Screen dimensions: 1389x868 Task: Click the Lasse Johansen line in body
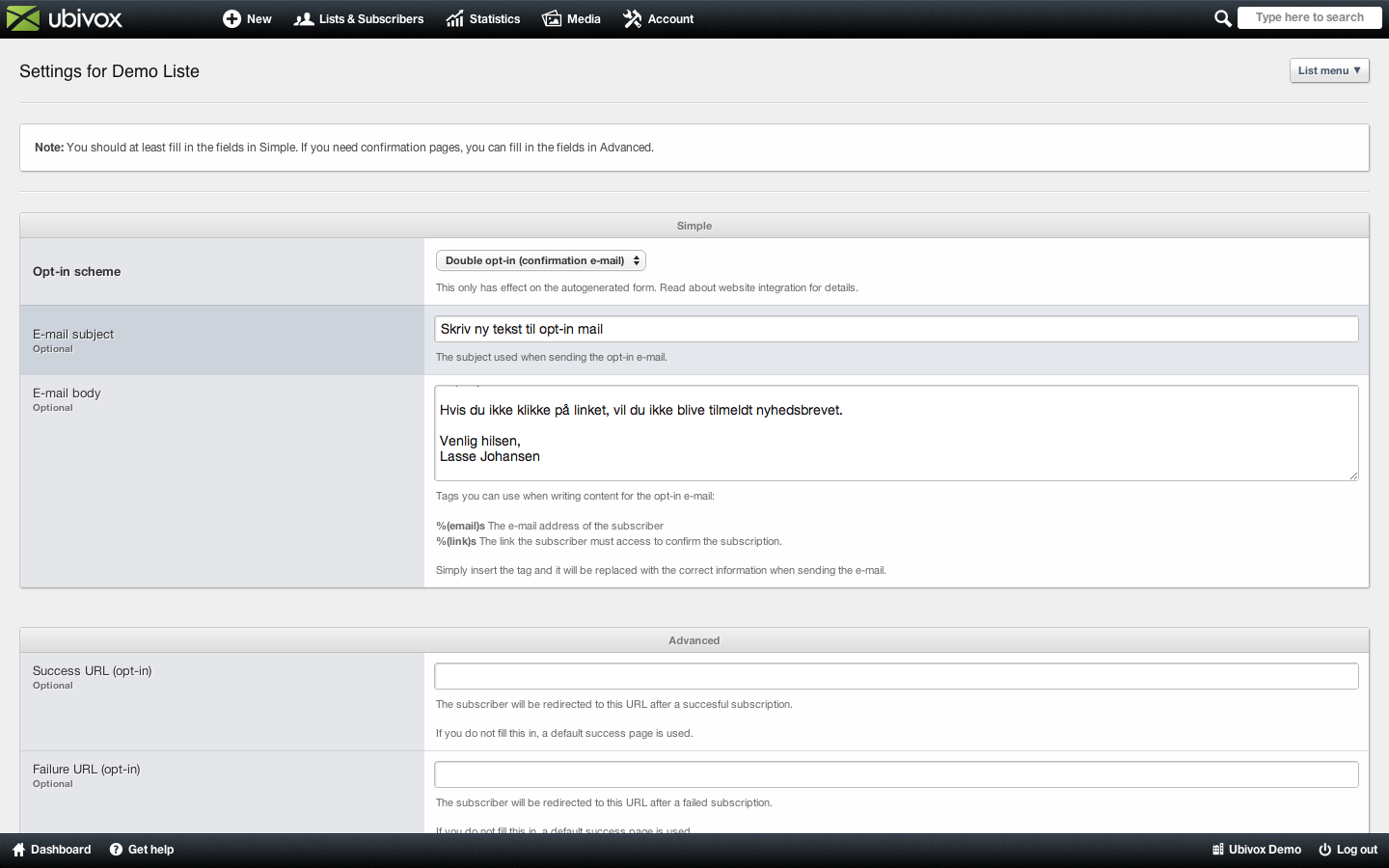click(x=490, y=457)
